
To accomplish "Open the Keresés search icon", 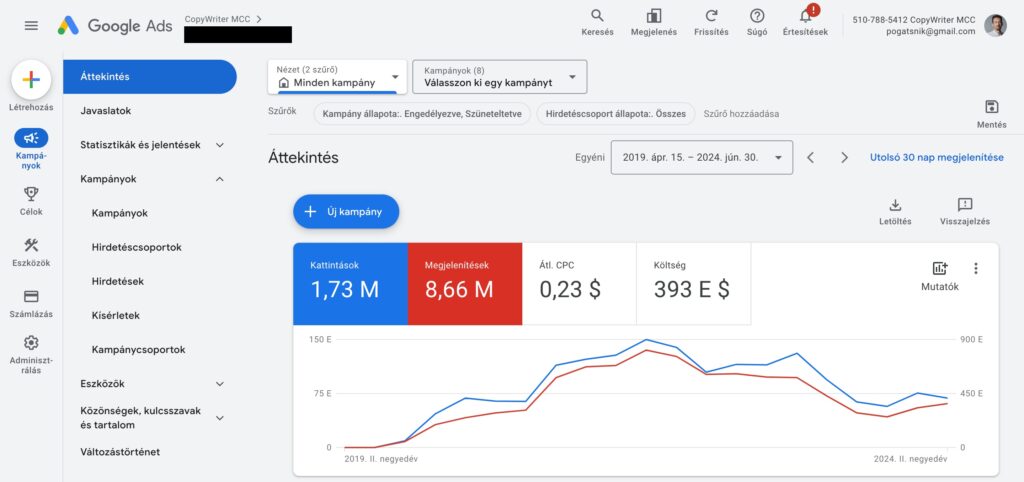I will tap(597, 16).
